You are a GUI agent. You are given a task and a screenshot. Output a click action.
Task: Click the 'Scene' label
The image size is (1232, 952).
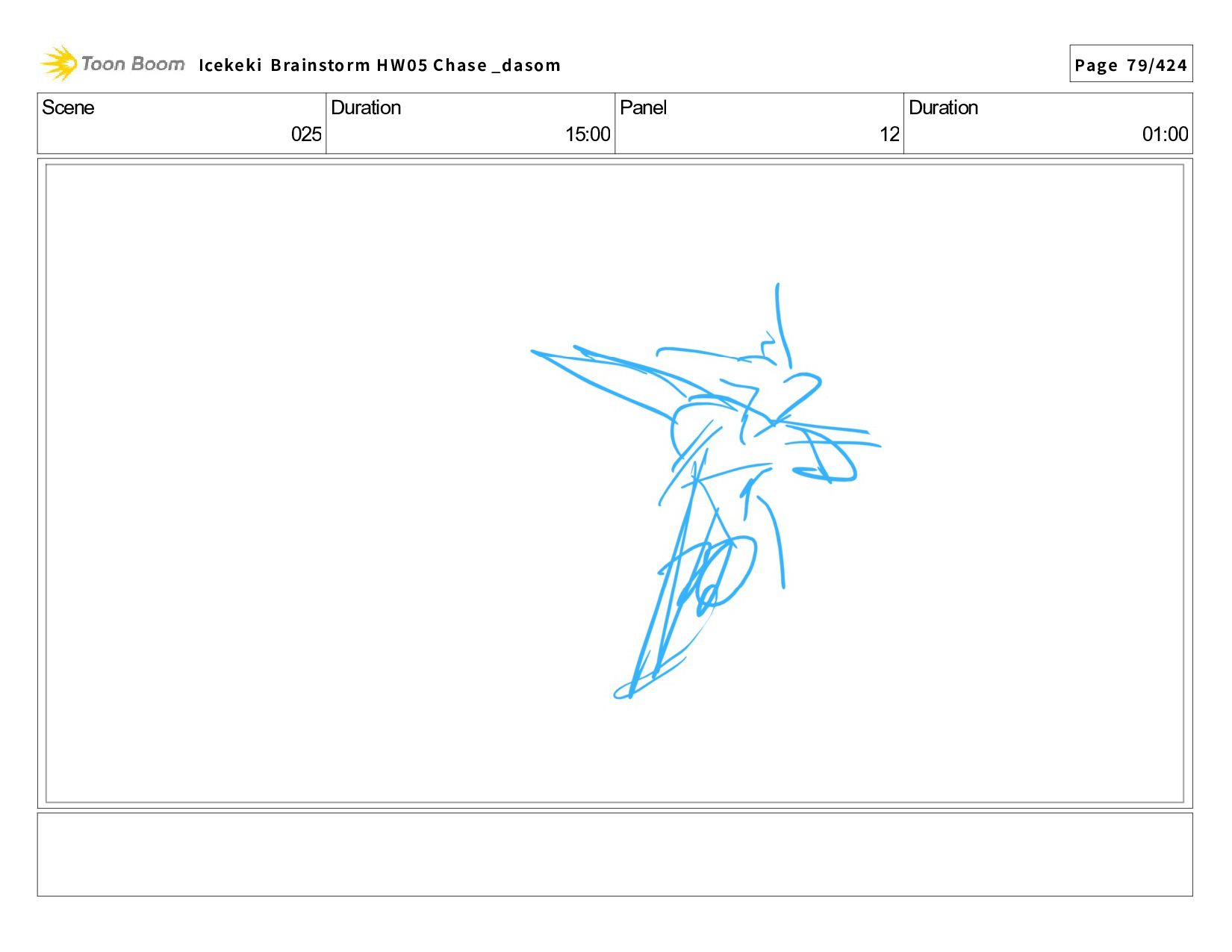pyautogui.click(x=68, y=108)
